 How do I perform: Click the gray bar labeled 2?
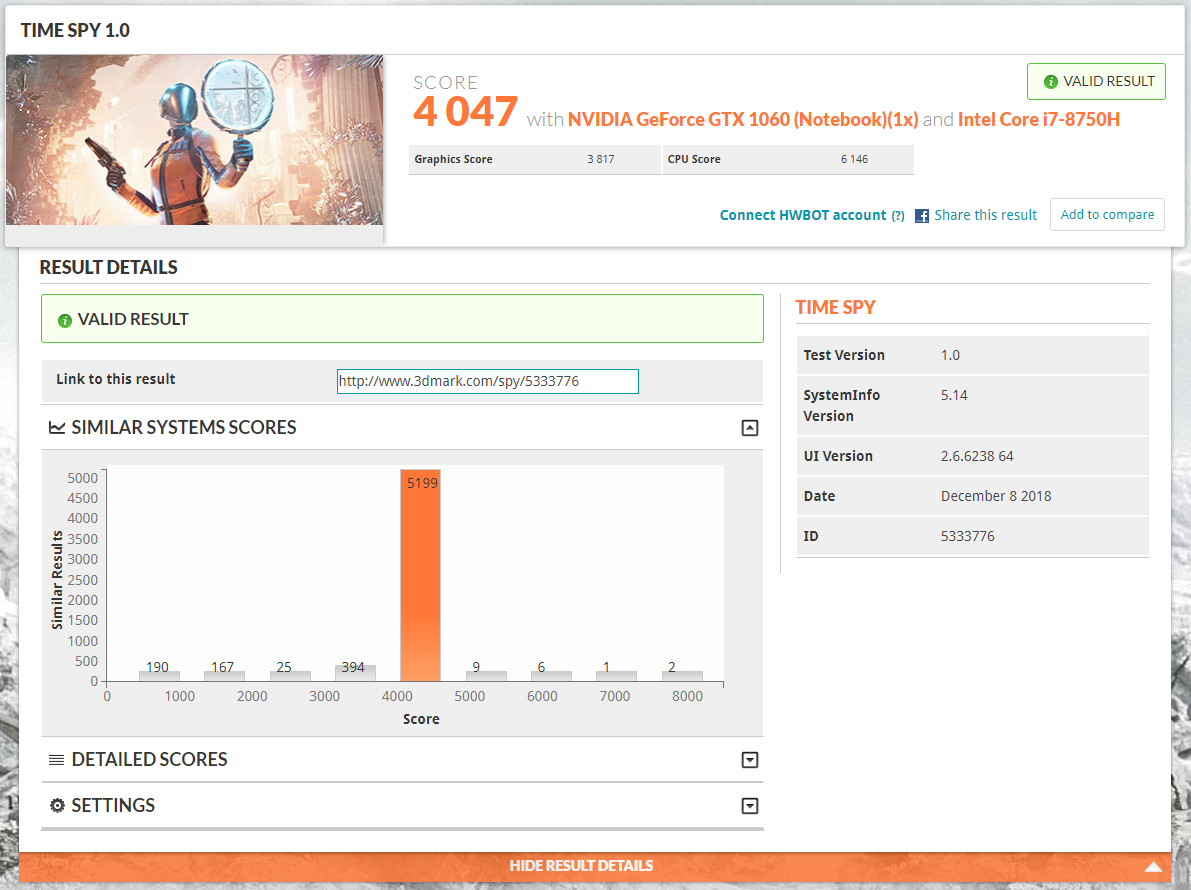click(682, 676)
